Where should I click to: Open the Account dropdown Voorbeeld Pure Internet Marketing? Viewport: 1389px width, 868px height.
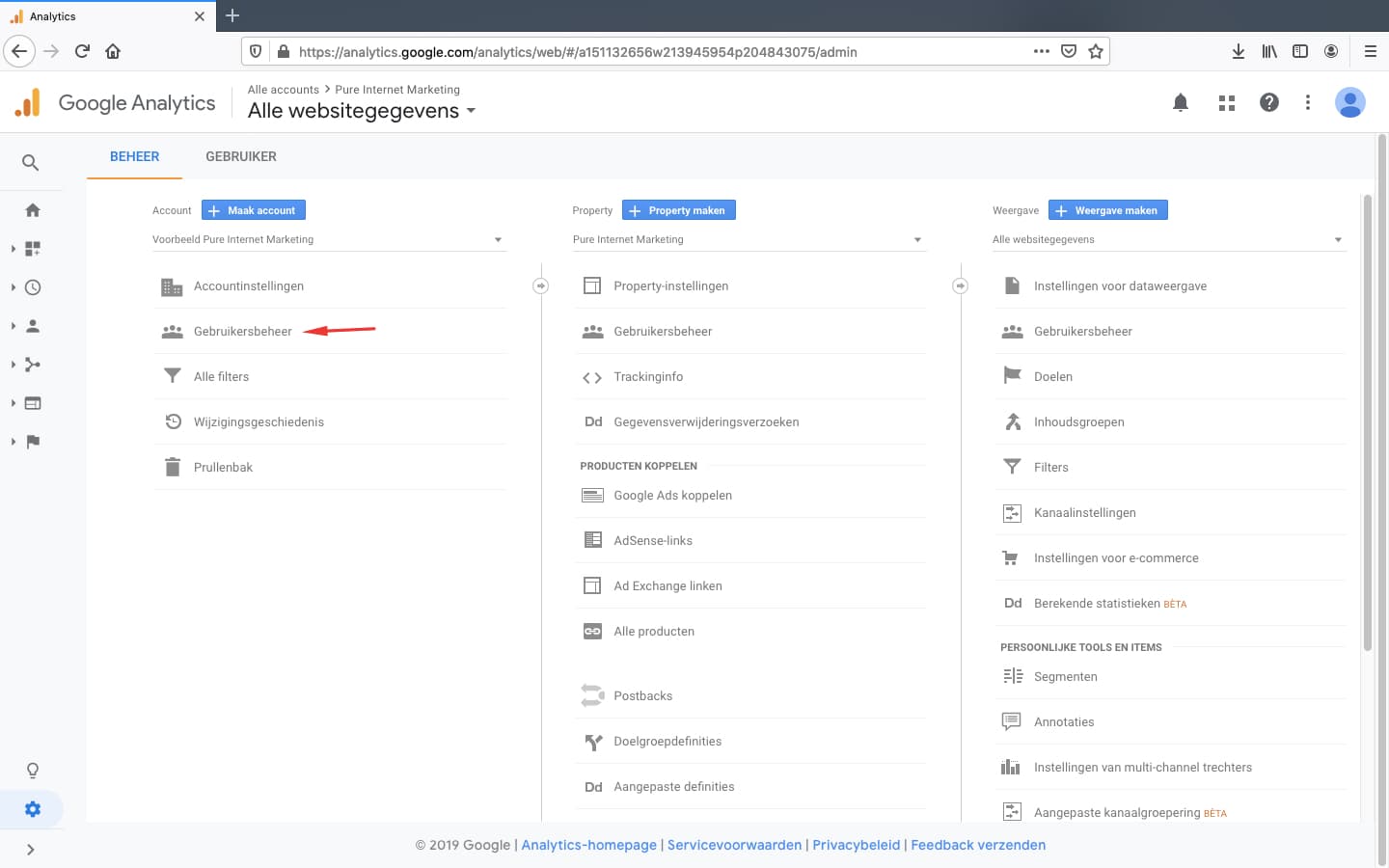pos(328,239)
